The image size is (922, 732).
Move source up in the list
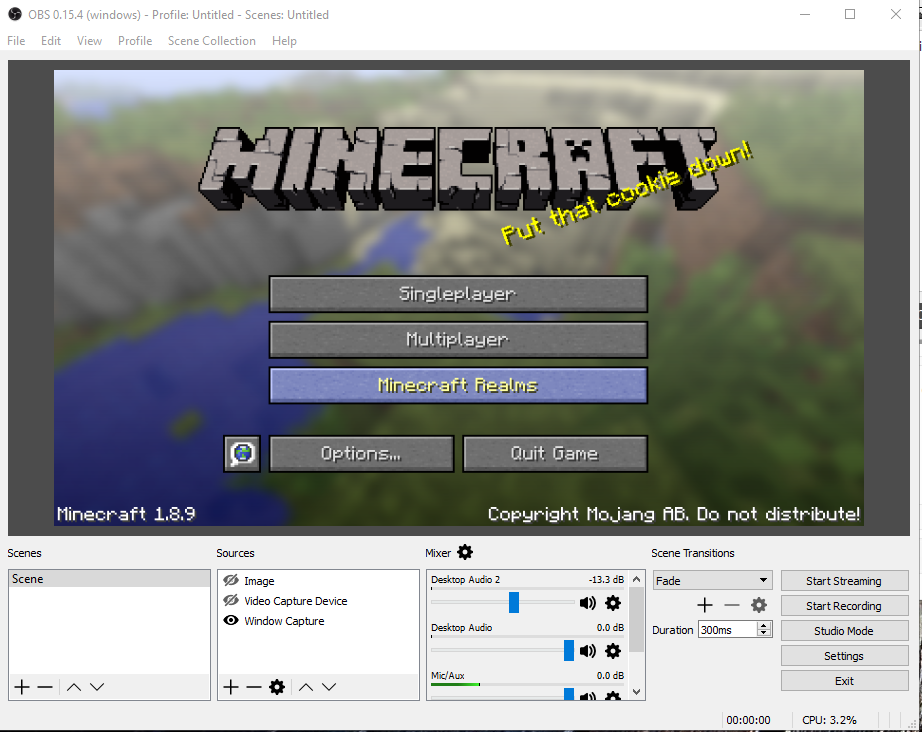point(306,687)
